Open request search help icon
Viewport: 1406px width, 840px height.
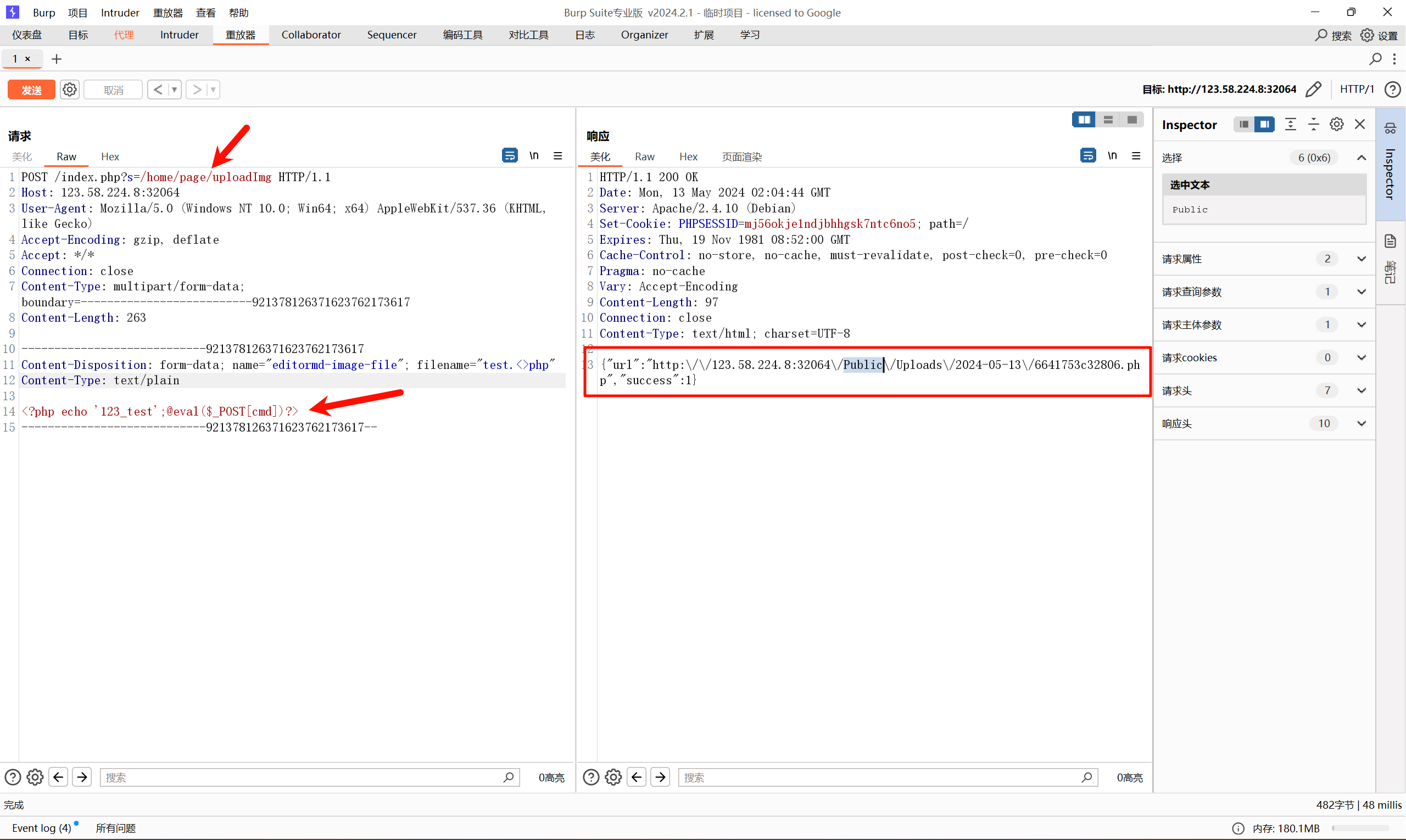click(13, 777)
